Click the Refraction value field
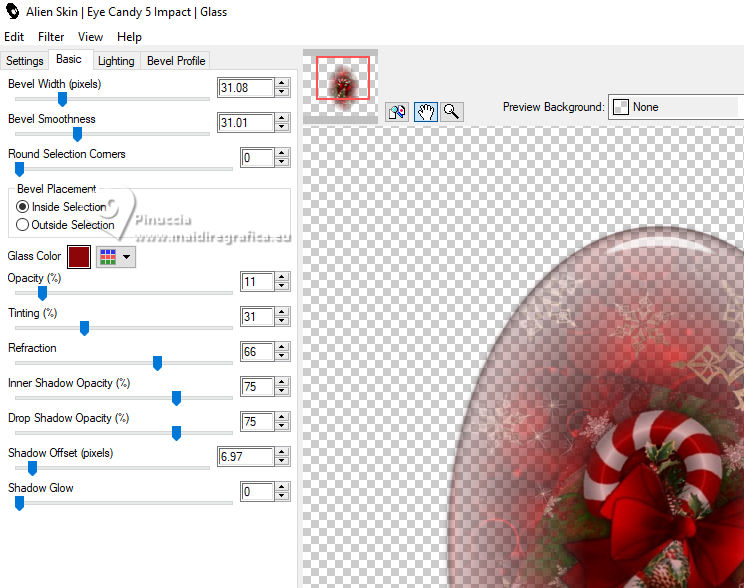The height and width of the screenshot is (588, 744). [x=257, y=352]
